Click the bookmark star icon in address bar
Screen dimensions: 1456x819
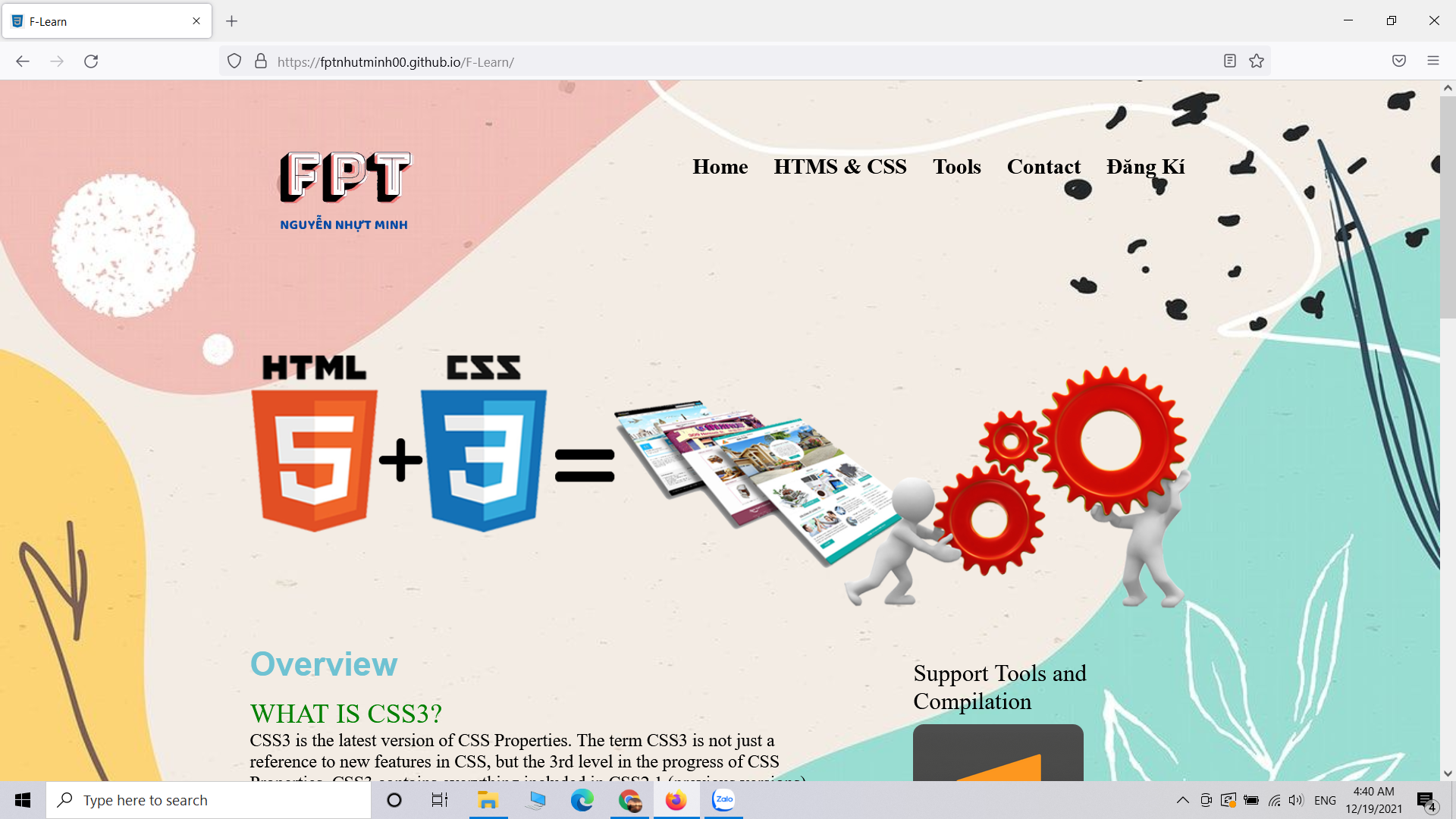(x=1257, y=61)
